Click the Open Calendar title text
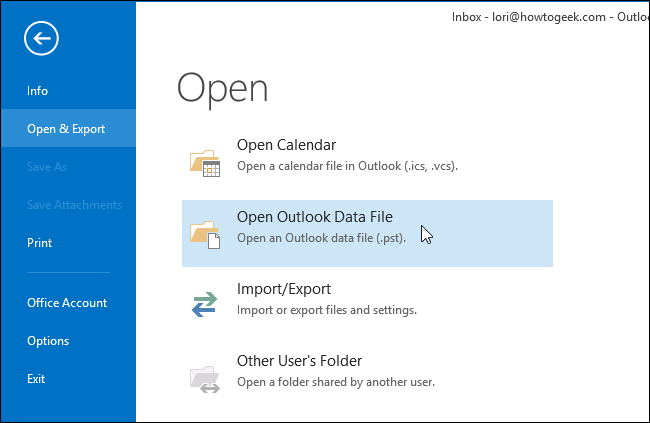Image resolution: width=650 pixels, height=423 pixels. [x=286, y=145]
